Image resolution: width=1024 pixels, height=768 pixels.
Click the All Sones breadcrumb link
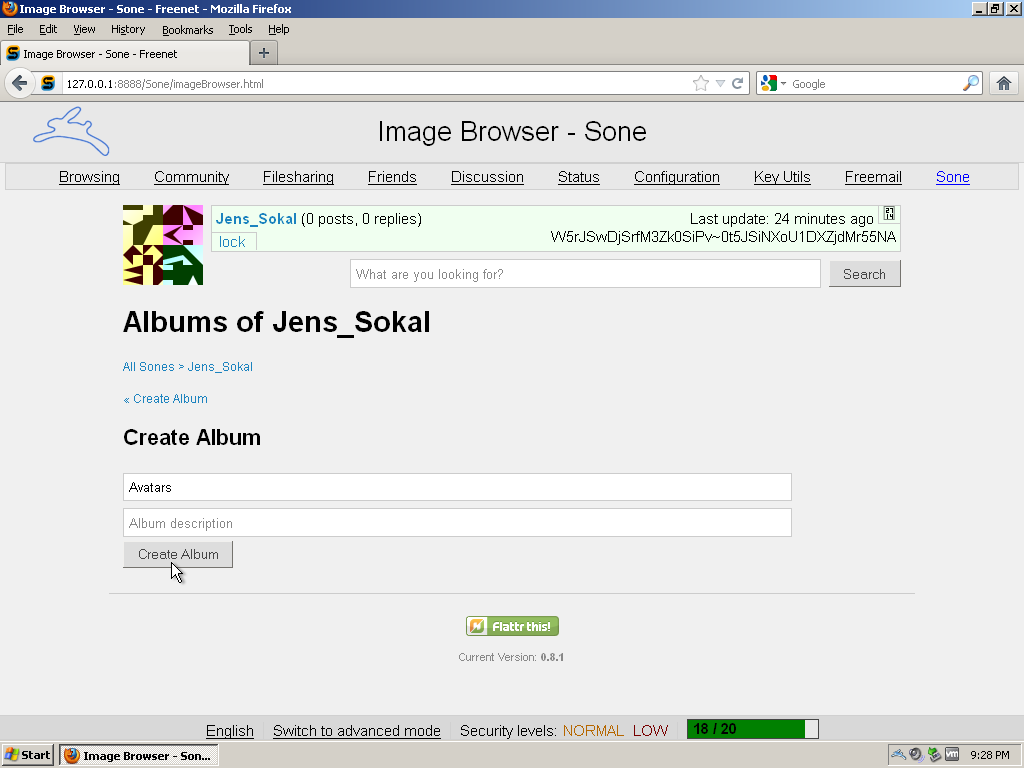click(x=149, y=367)
